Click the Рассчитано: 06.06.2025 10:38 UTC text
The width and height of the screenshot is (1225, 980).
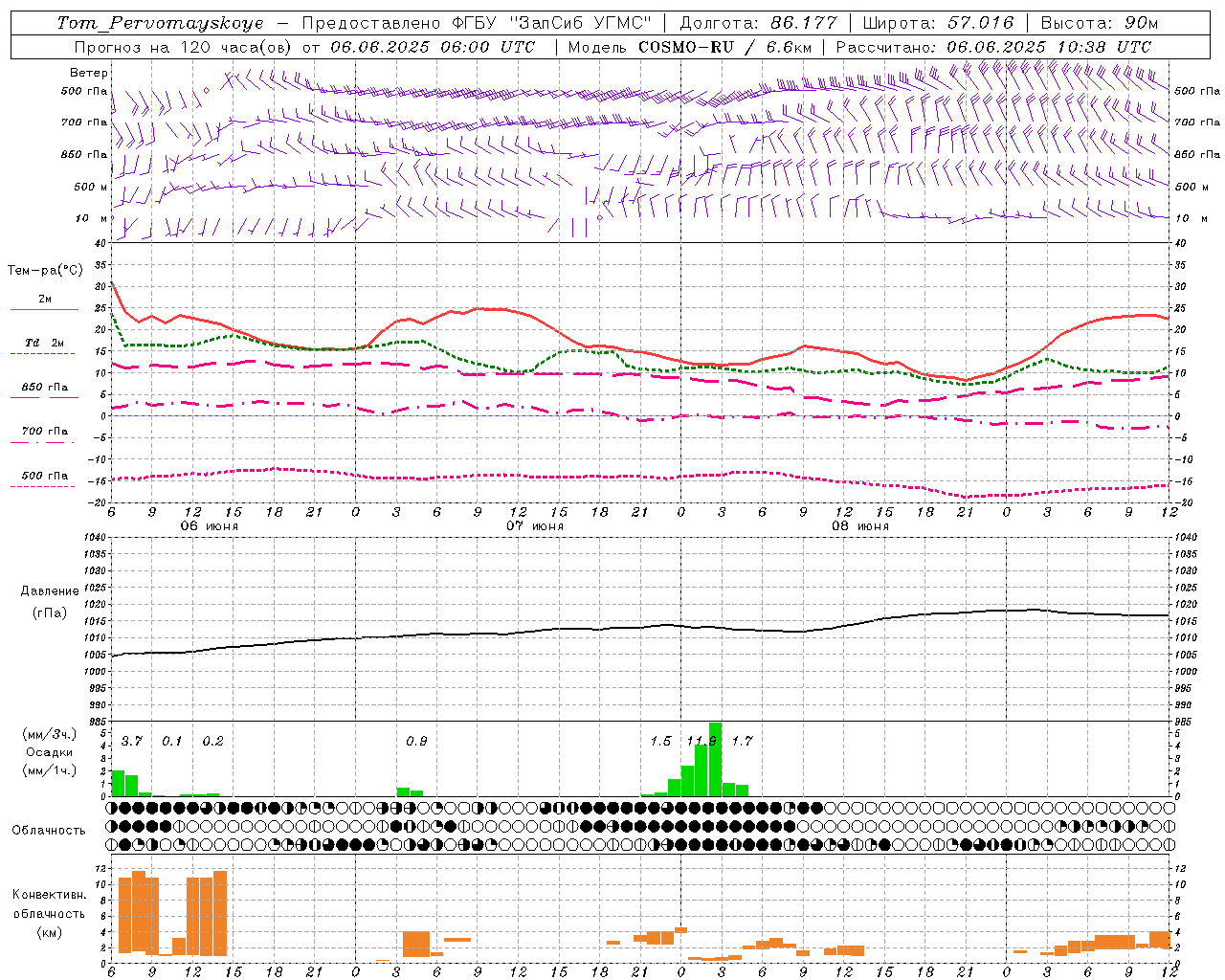point(993,46)
